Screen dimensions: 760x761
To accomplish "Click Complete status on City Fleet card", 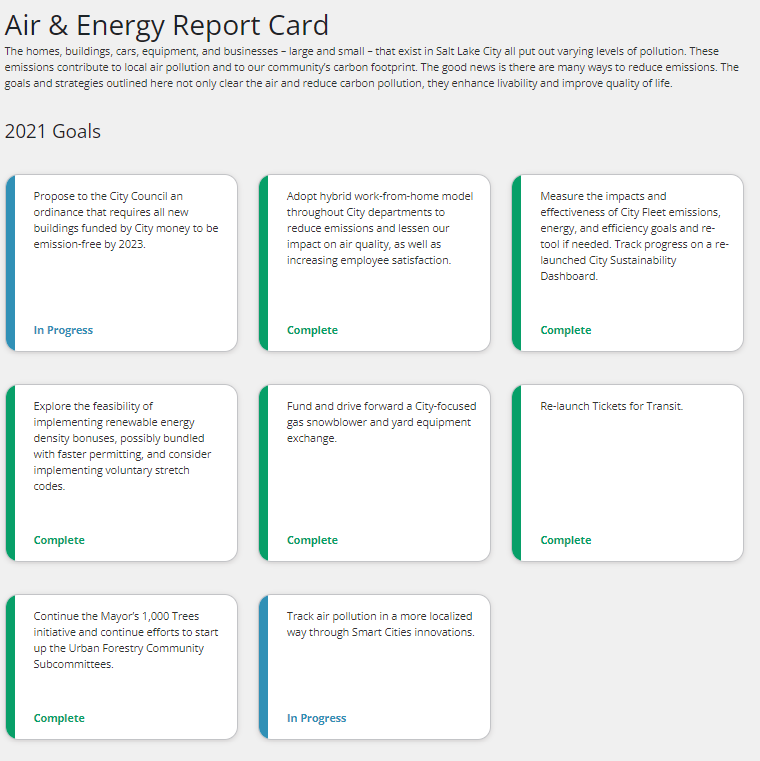I will (566, 330).
